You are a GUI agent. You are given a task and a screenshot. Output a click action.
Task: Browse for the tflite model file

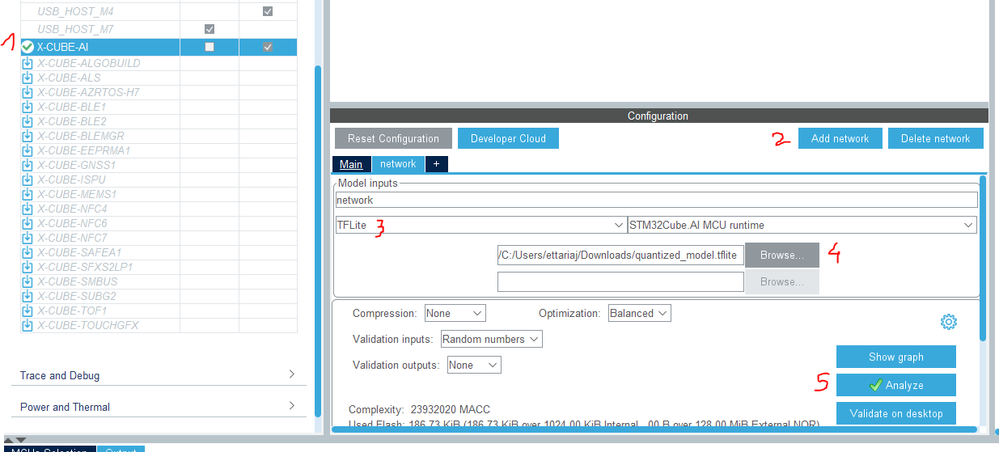pos(782,255)
